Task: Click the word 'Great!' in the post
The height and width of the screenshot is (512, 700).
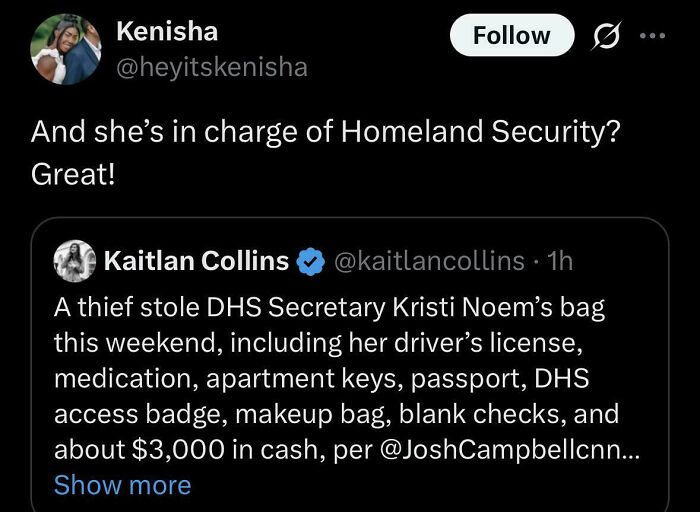Action: (73, 175)
